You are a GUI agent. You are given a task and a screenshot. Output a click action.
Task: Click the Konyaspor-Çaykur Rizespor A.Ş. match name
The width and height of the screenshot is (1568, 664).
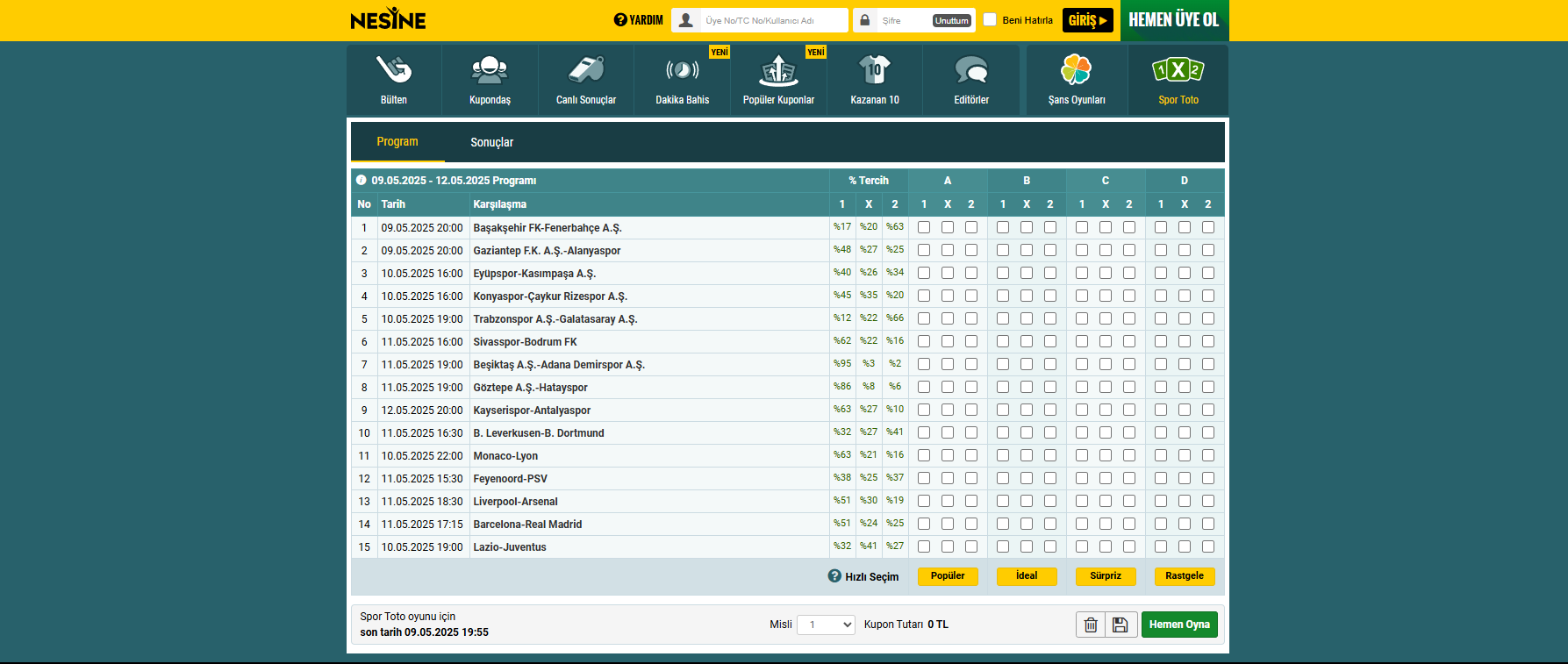(x=550, y=296)
